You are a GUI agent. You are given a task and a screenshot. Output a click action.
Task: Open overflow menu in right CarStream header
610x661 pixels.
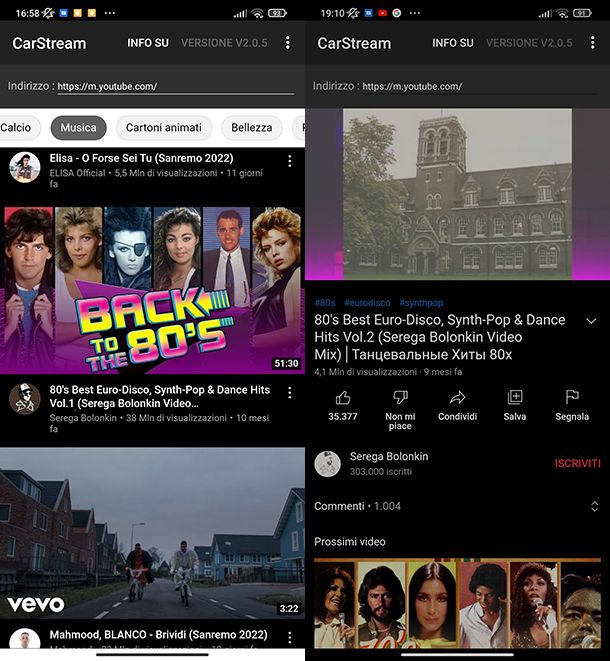point(592,43)
